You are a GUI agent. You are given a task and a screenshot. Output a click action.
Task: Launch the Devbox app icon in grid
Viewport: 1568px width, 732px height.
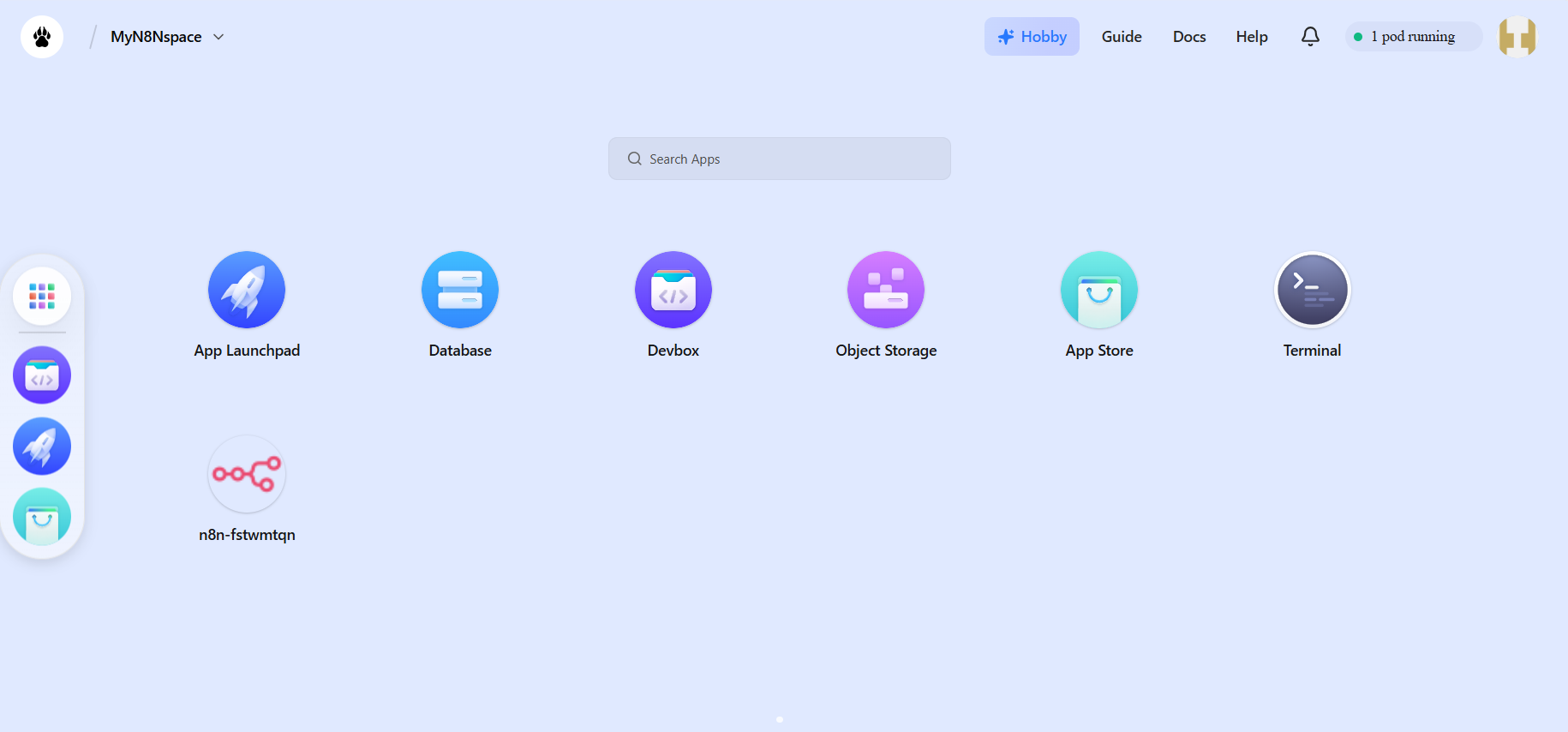tap(673, 290)
